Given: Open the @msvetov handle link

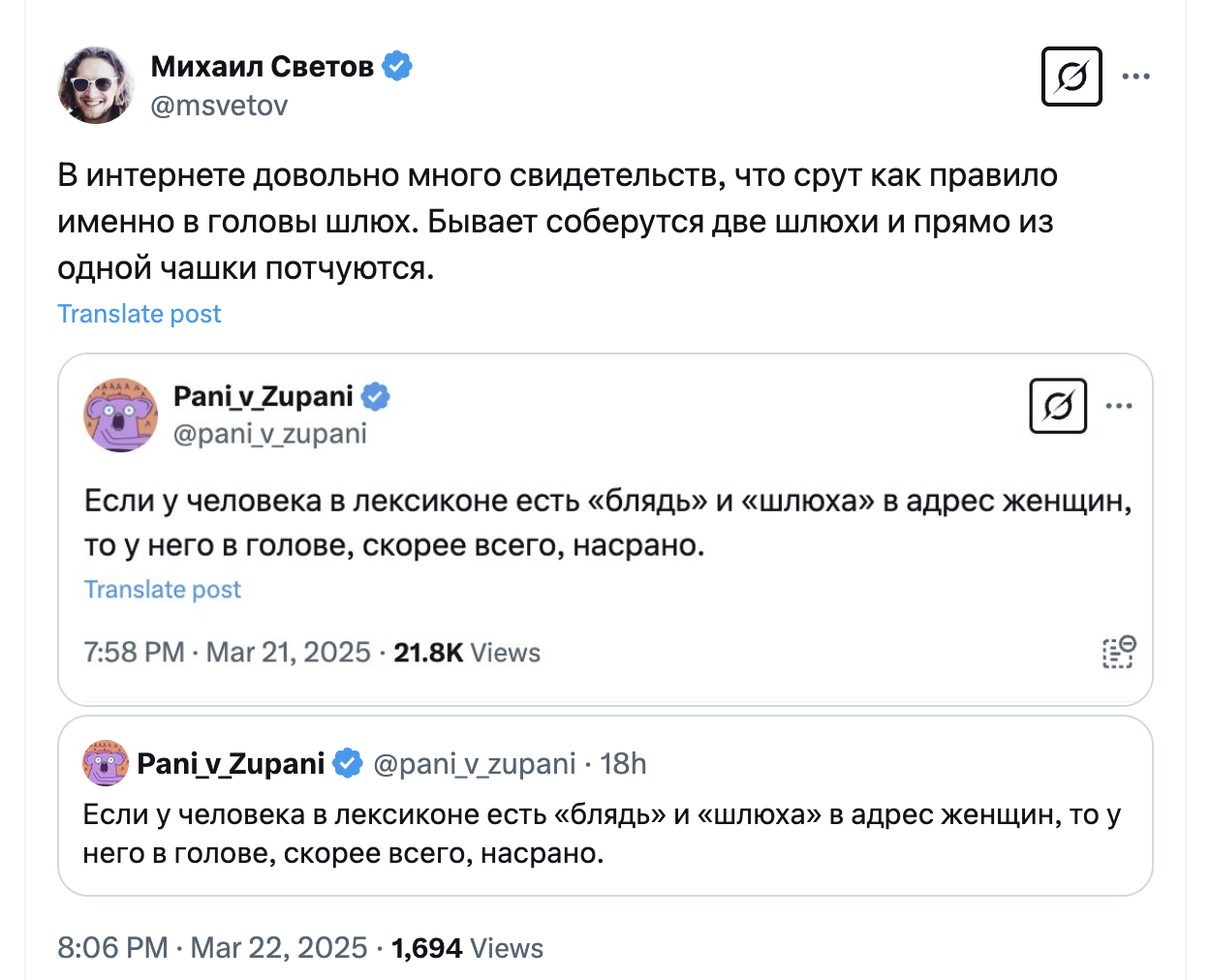Looking at the screenshot, I should tap(220, 106).
